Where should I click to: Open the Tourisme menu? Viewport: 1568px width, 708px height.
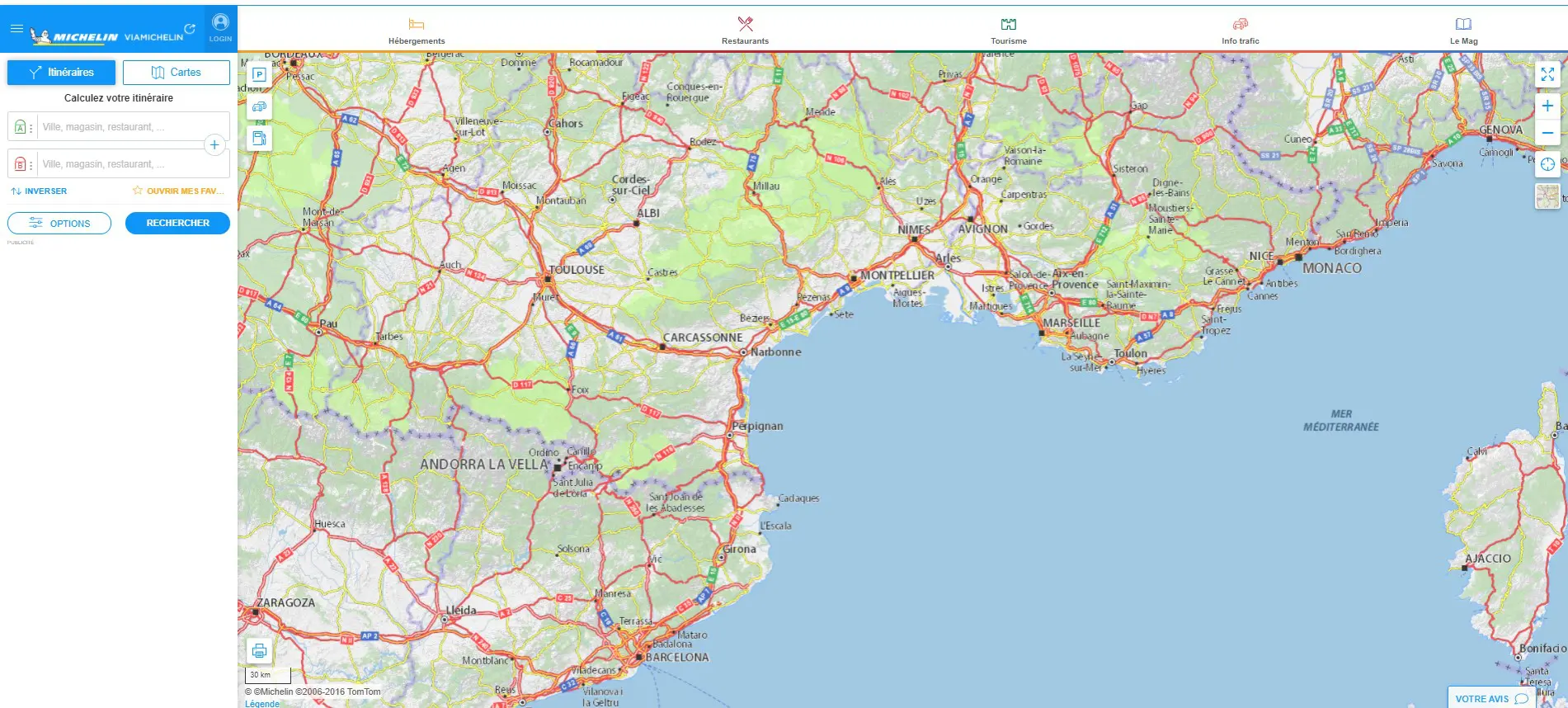click(x=1009, y=30)
